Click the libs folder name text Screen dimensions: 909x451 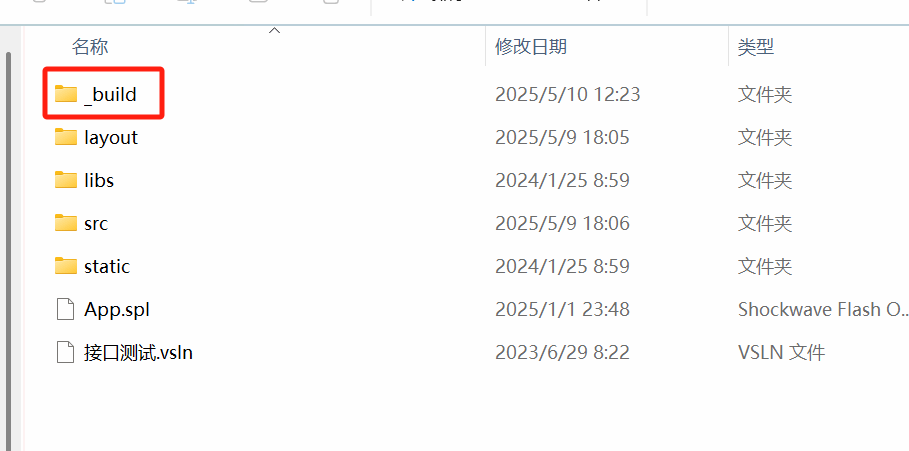click(x=99, y=180)
